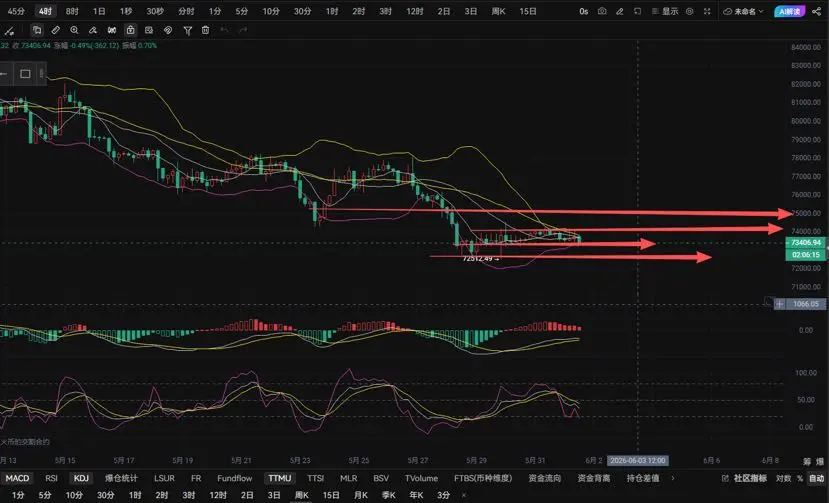The width and height of the screenshot is (829, 503).
Task: Enable the 资金背离 indicator
Action: [594, 478]
